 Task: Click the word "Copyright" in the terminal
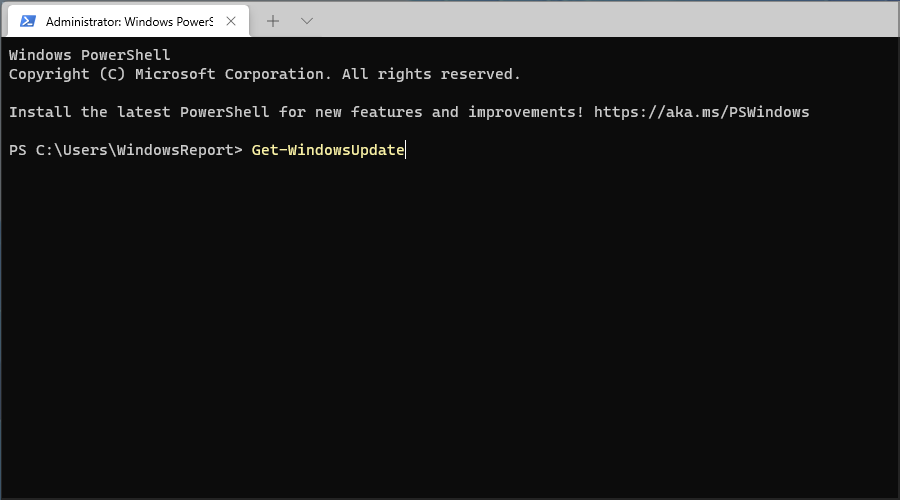(x=49, y=74)
